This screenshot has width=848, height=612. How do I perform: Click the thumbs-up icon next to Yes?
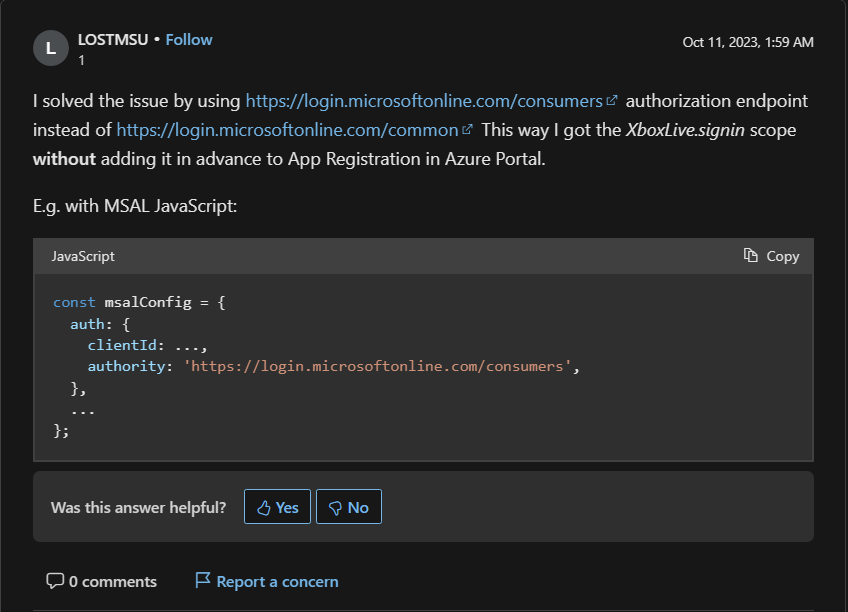click(x=263, y=507)
